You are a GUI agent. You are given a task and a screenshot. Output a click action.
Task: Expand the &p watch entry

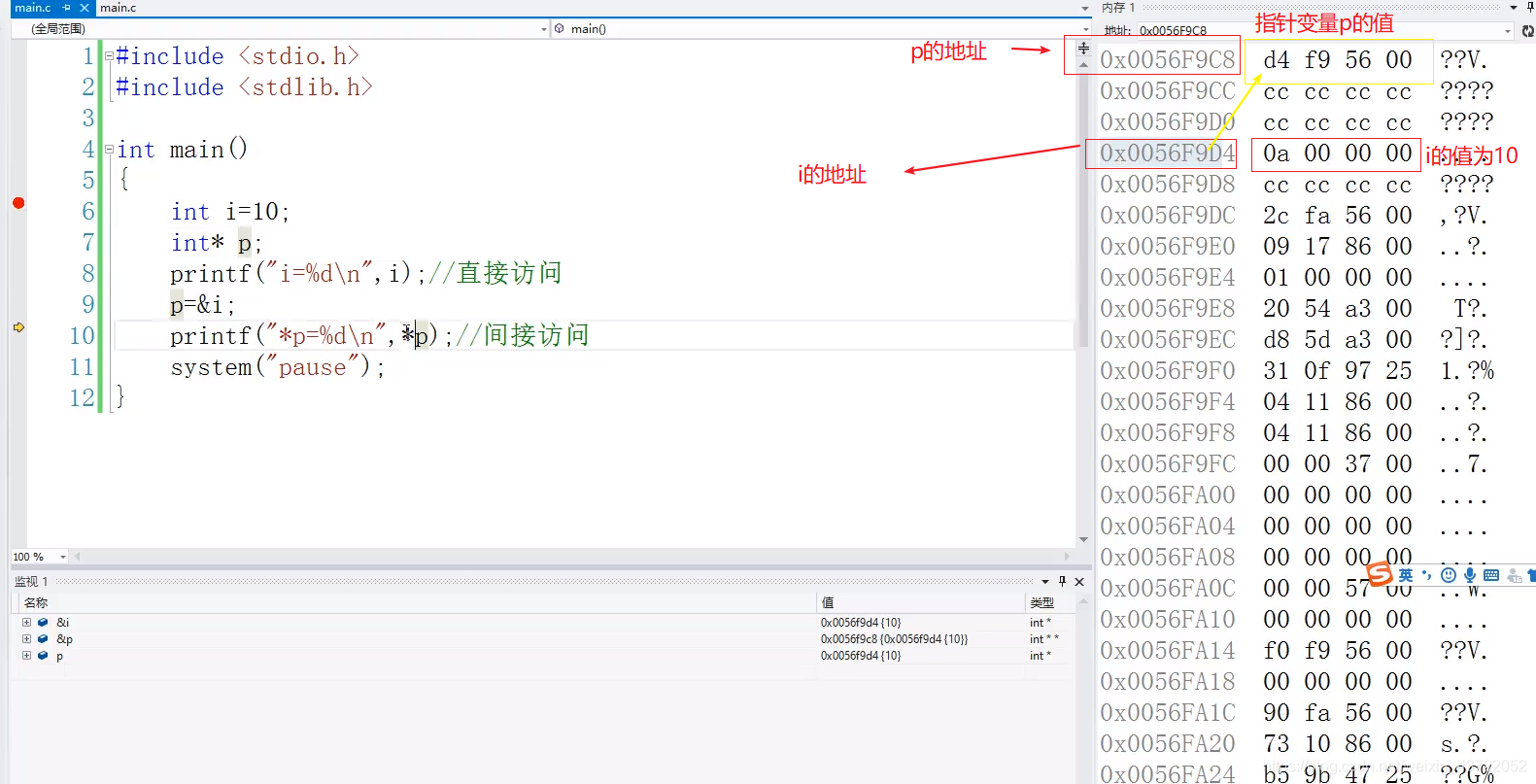[26, 639]
